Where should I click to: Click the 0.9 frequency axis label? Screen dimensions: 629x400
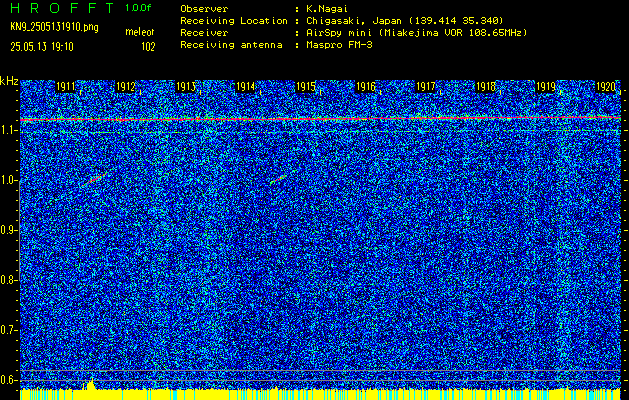point(8,230)
